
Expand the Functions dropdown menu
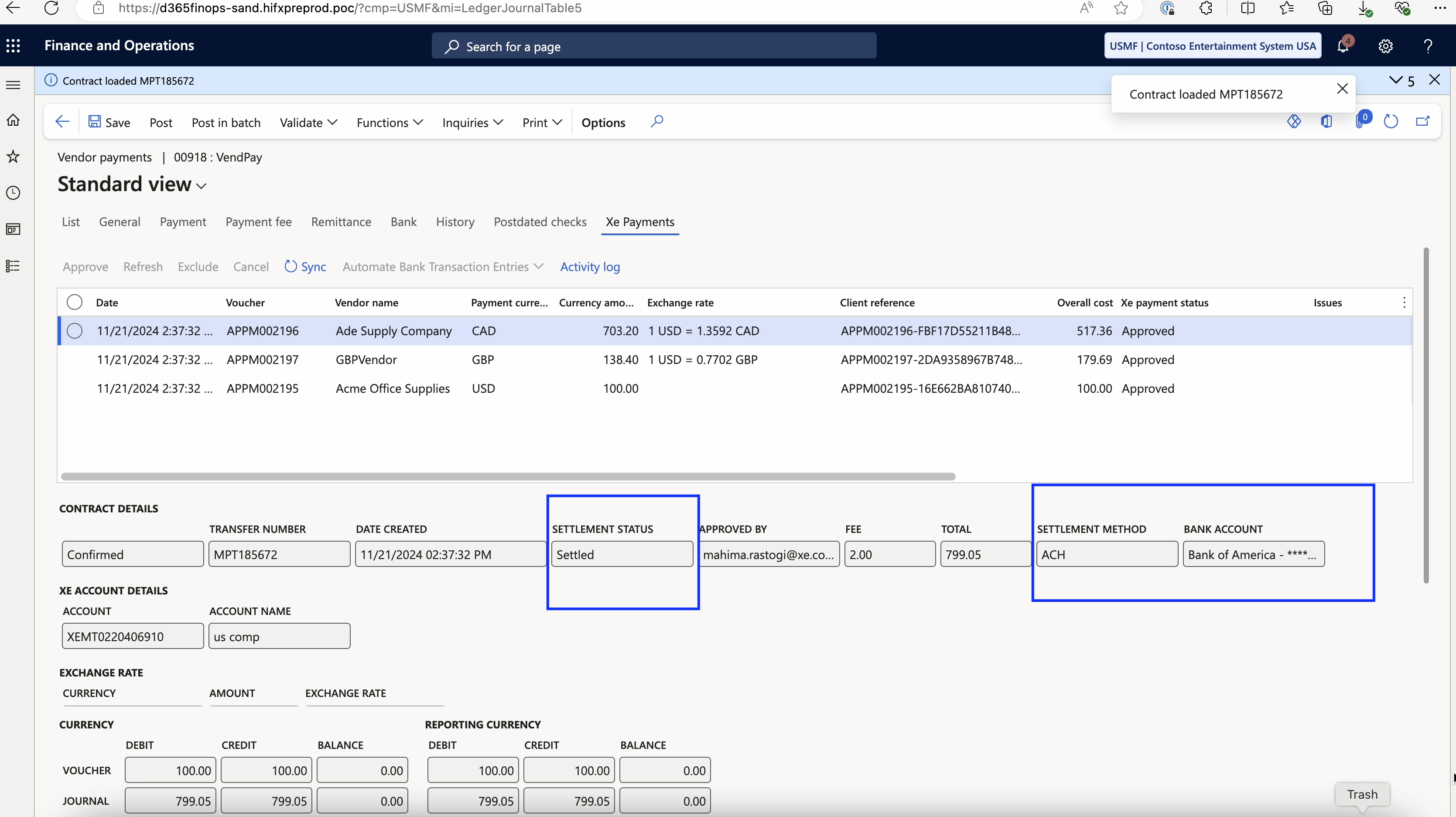point(390,123)
